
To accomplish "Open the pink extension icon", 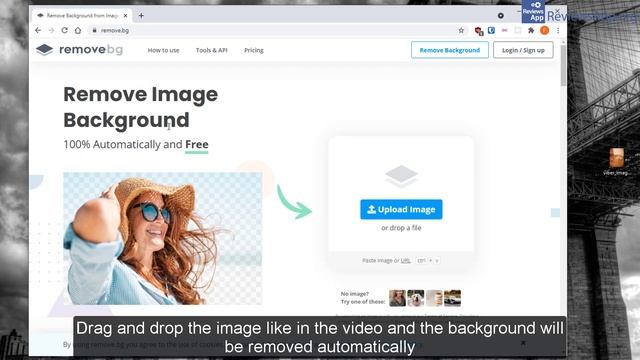I will [x=504, y=30].
